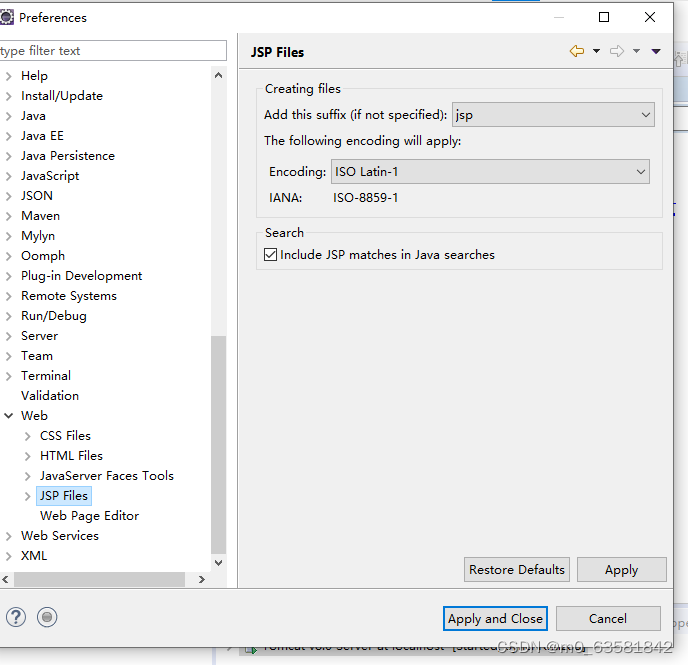Expand the Java Persistence node
The width and height of the screenshot is (688, 665).
point(8,156)
